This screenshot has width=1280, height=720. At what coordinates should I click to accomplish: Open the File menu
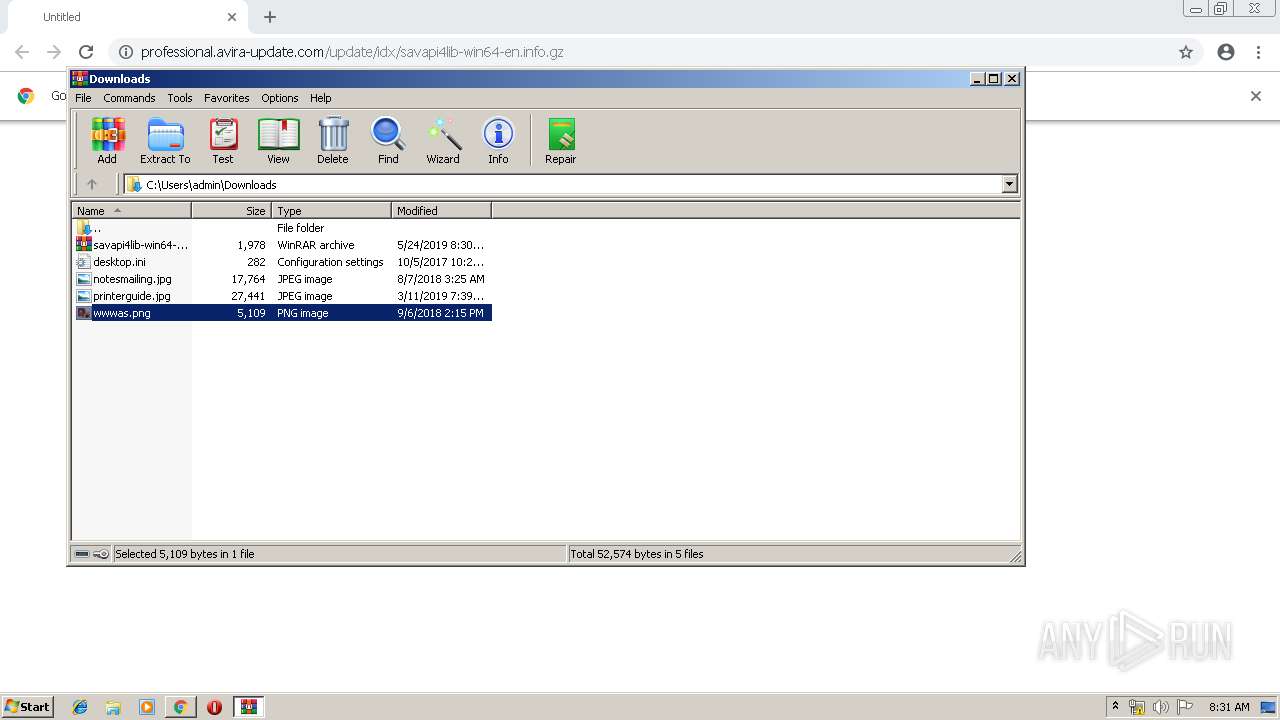[x=83, y=98]
